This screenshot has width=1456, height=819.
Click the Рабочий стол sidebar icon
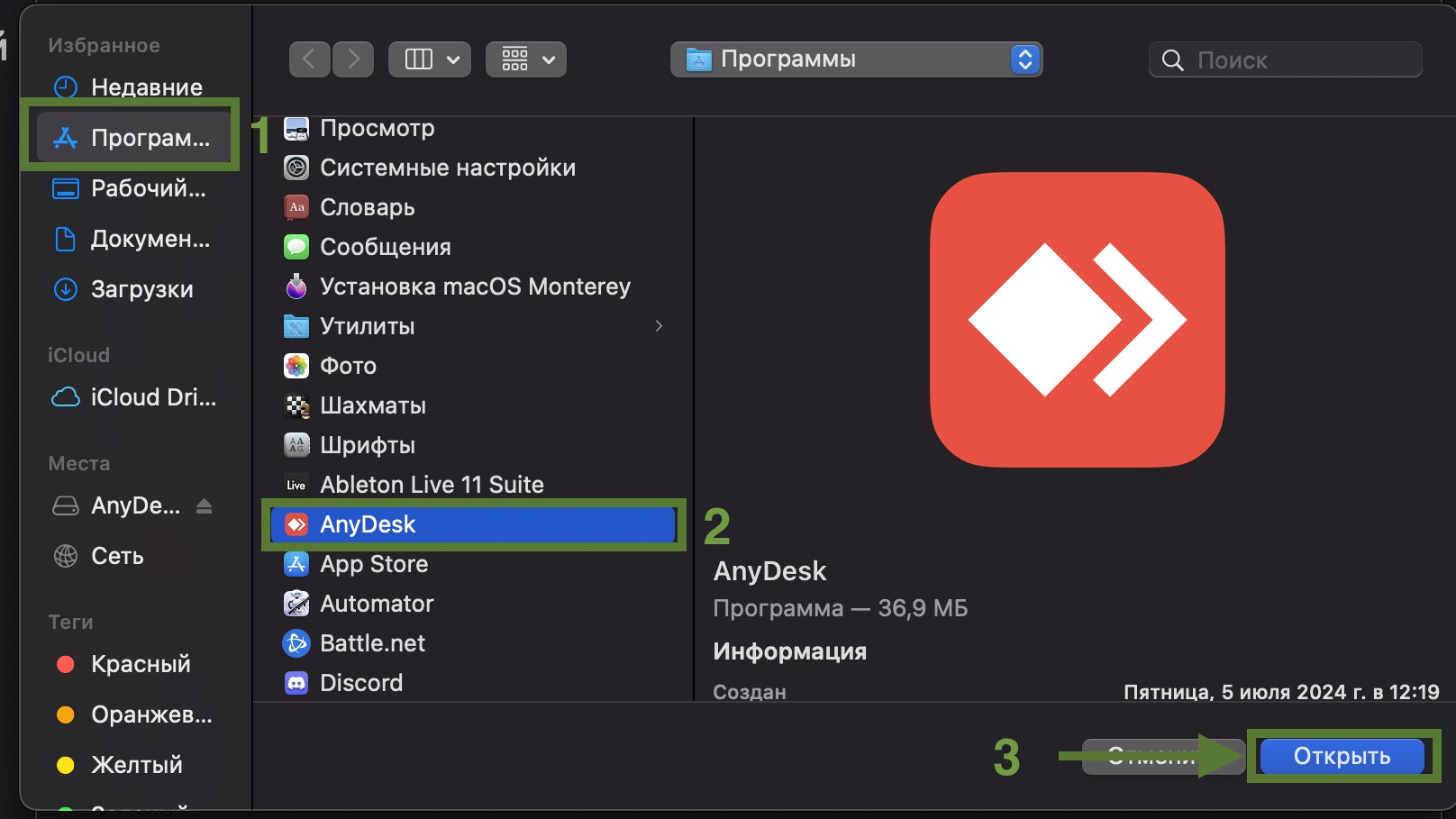66,188
